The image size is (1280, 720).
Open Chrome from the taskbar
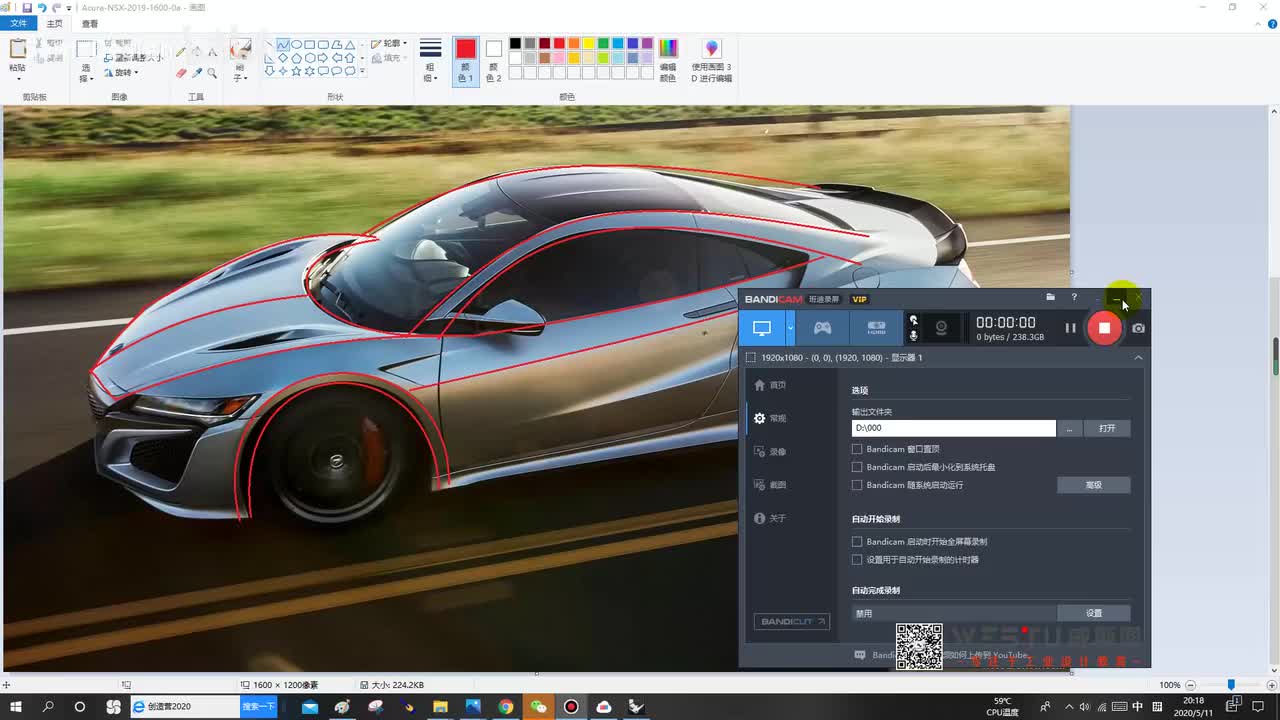506,707
